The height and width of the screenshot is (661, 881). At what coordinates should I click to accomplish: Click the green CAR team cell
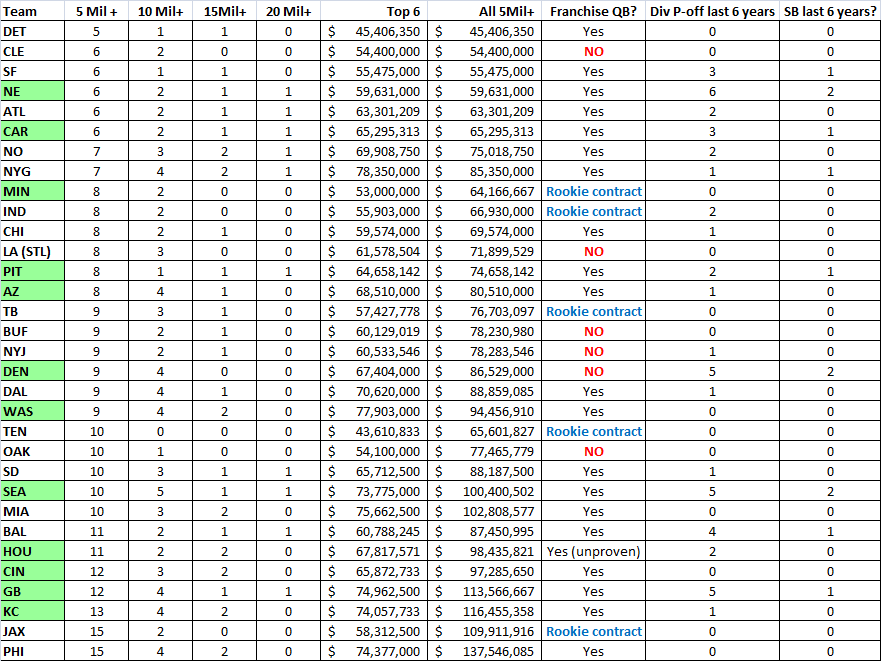(32, 132)
